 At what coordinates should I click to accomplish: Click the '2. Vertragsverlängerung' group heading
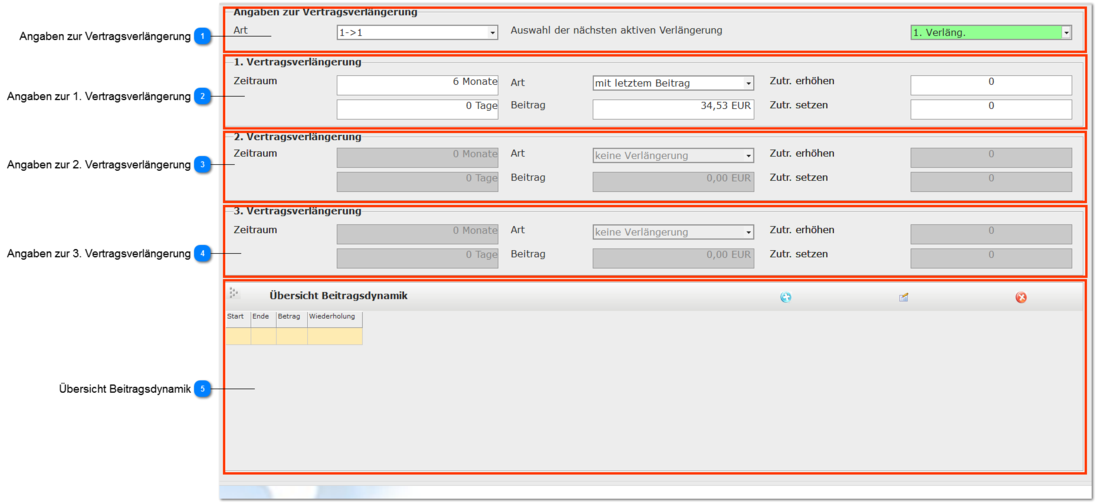point(297,136)
